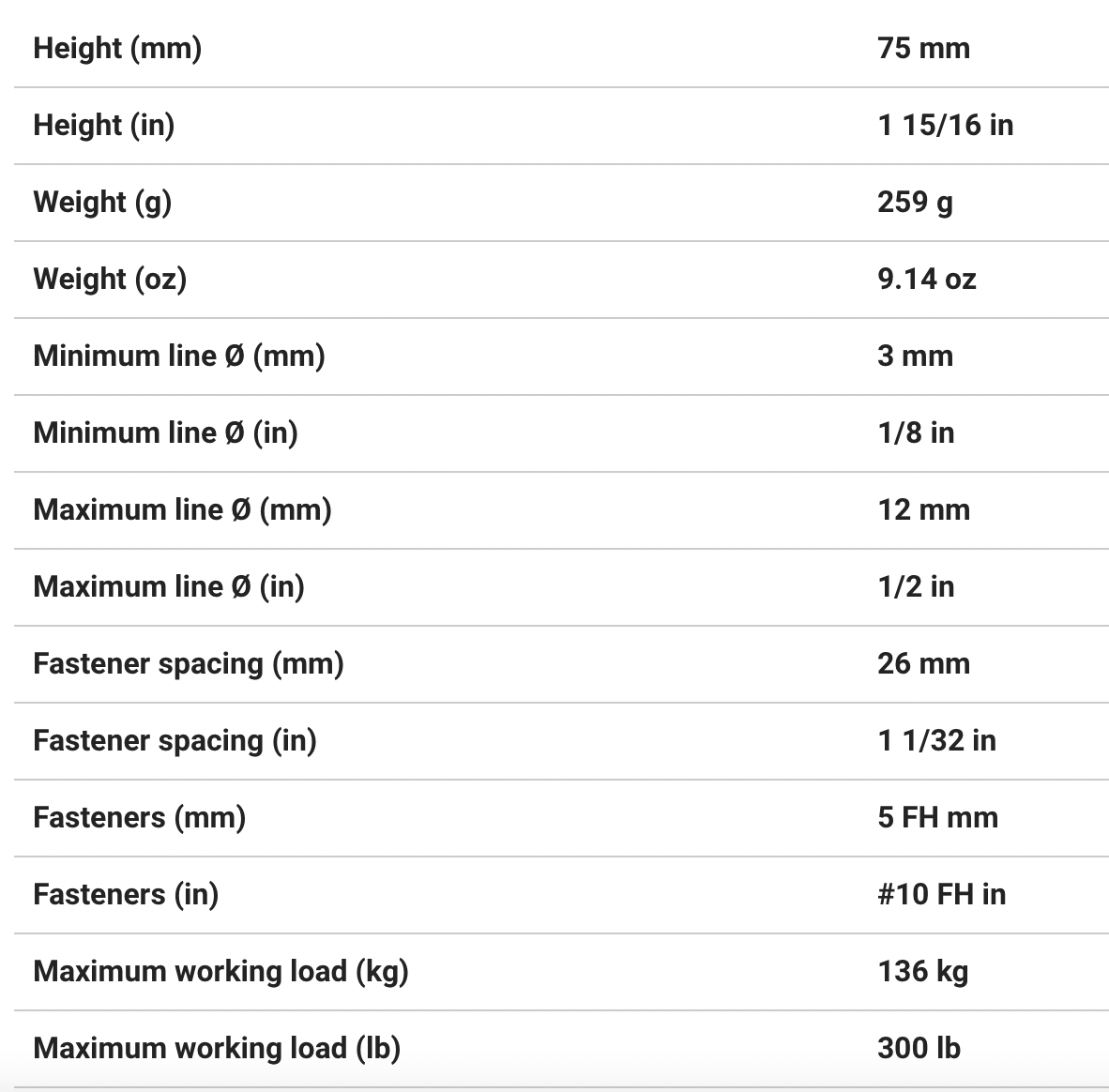This screenshot has height=1092, width=1109.
Task: Click the "Fastener spacing (mm)" label
Action: [x=189, y=663]
